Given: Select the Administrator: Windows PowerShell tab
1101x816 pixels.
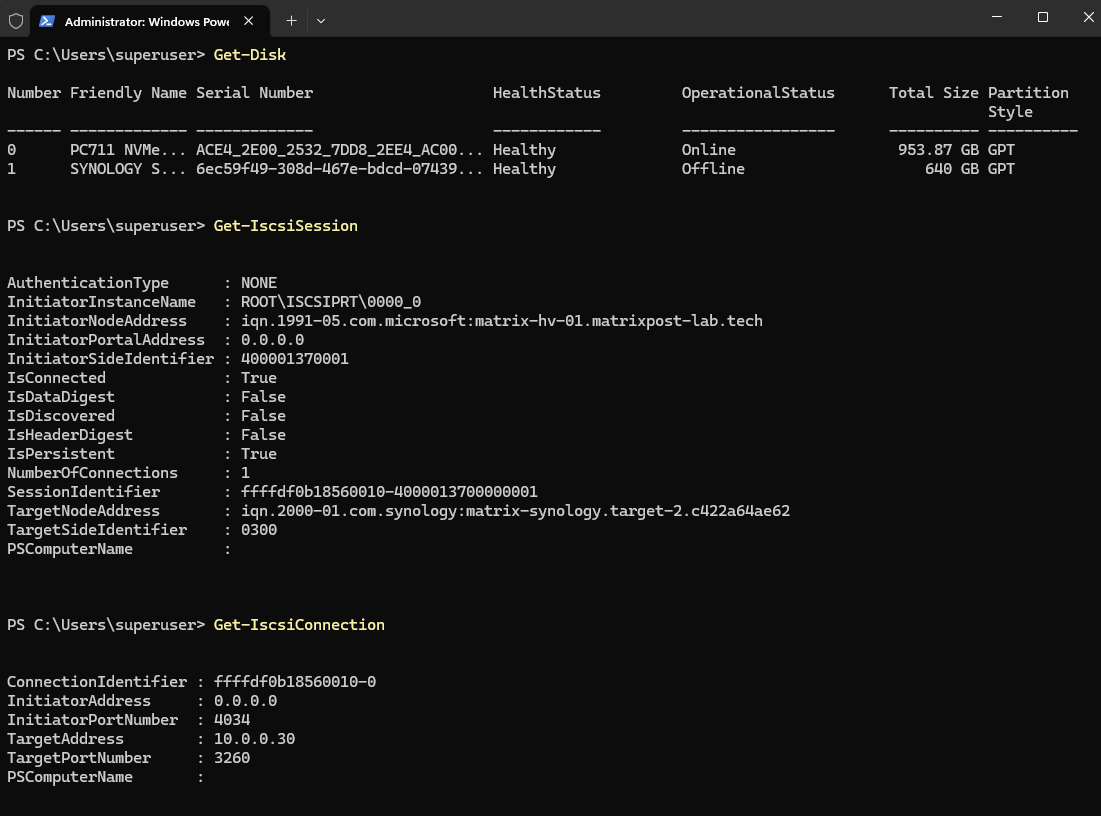Looking at the screenshot, I should pyautogui.click(x=150, y=21).
